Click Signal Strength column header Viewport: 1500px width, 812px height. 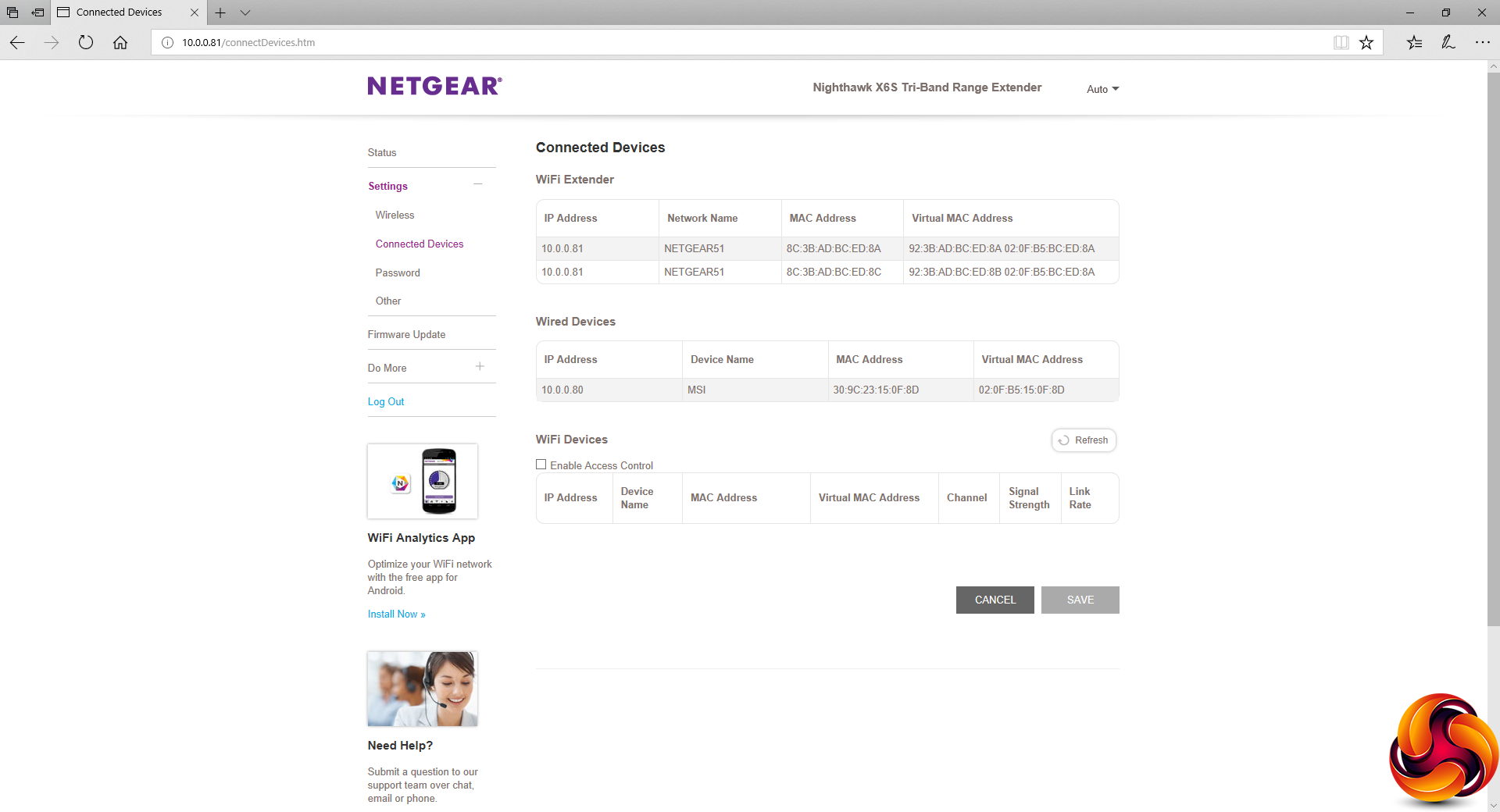click(x=1029, y=498)
